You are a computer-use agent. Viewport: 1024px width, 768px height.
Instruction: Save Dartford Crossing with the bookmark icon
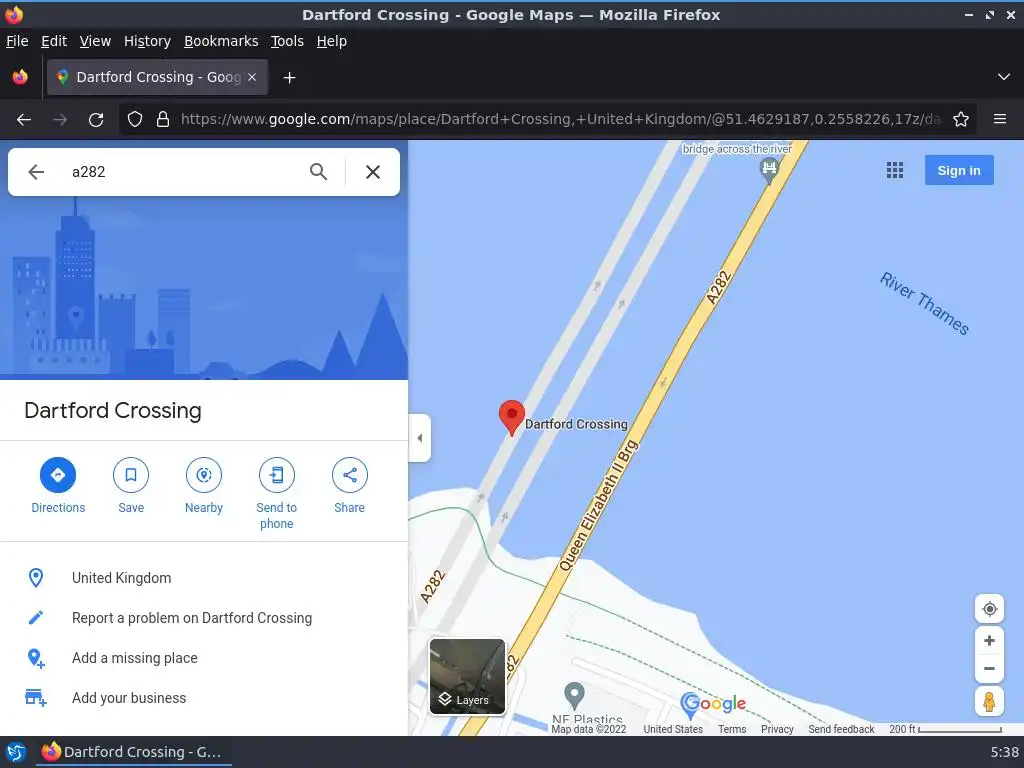pos(131,475)
